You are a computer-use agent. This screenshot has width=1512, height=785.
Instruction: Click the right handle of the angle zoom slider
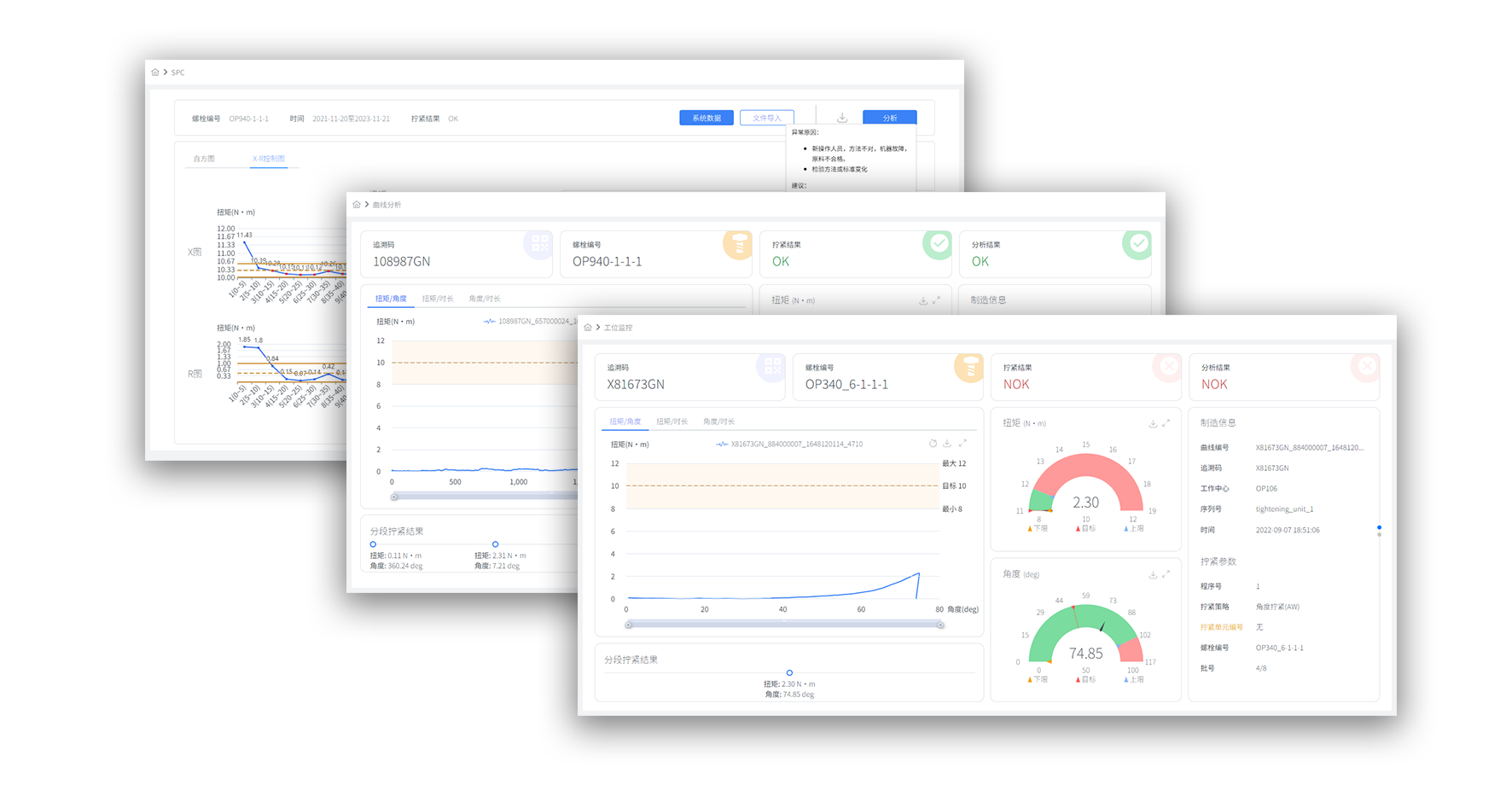(x=940, y=625)
